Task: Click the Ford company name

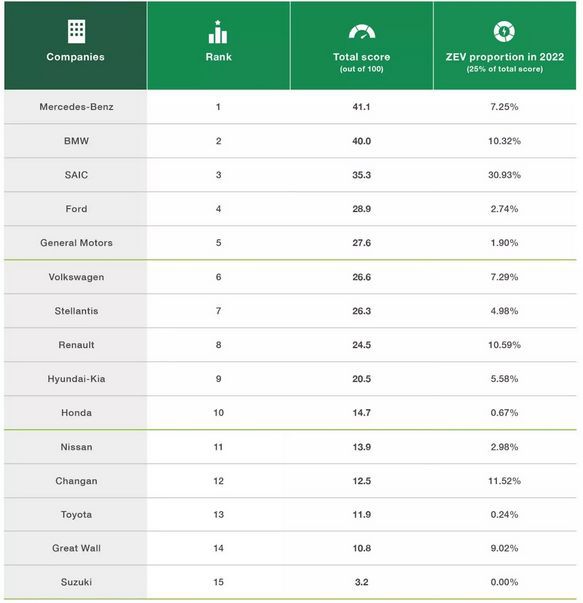Action: click(x=76, y=209)
